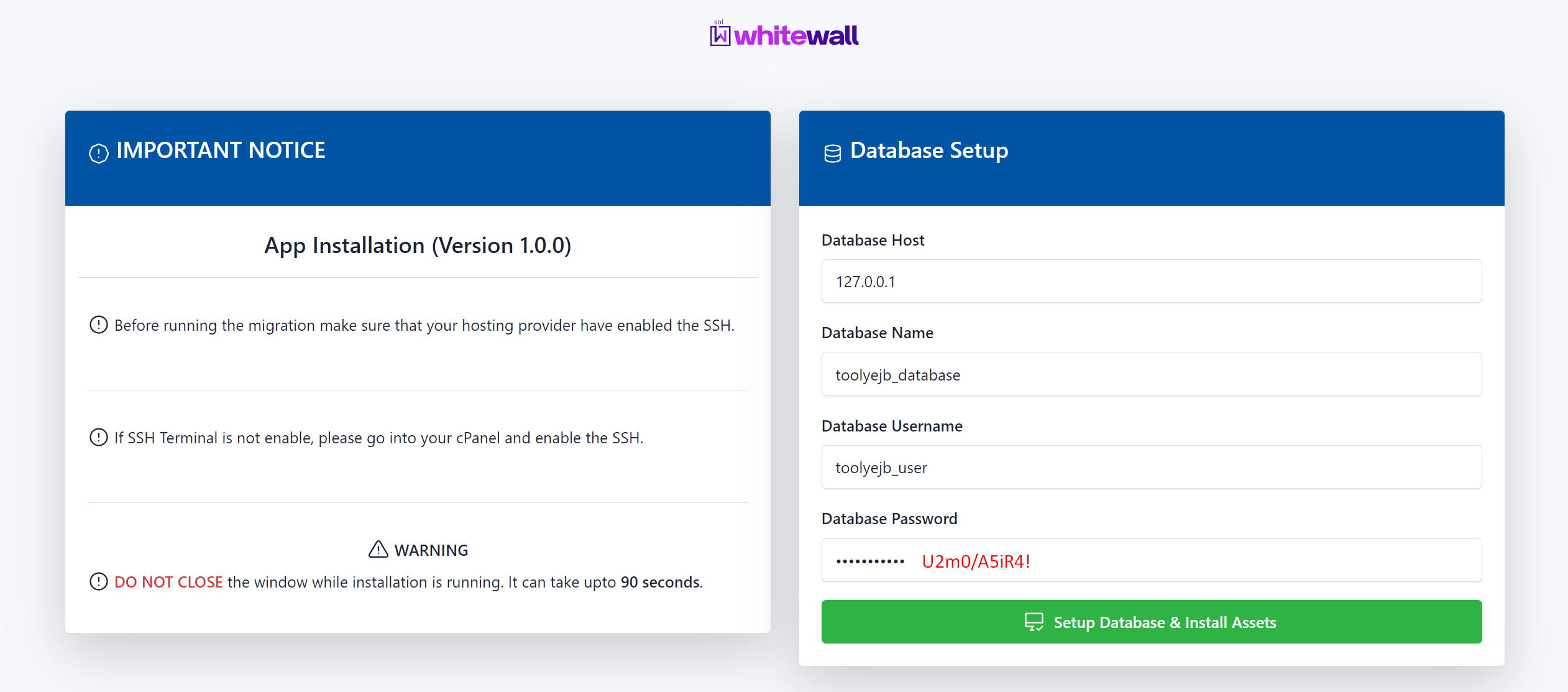
Task: Click the IMPORTANT NOTICE header title
Action: tap(221, 150)
